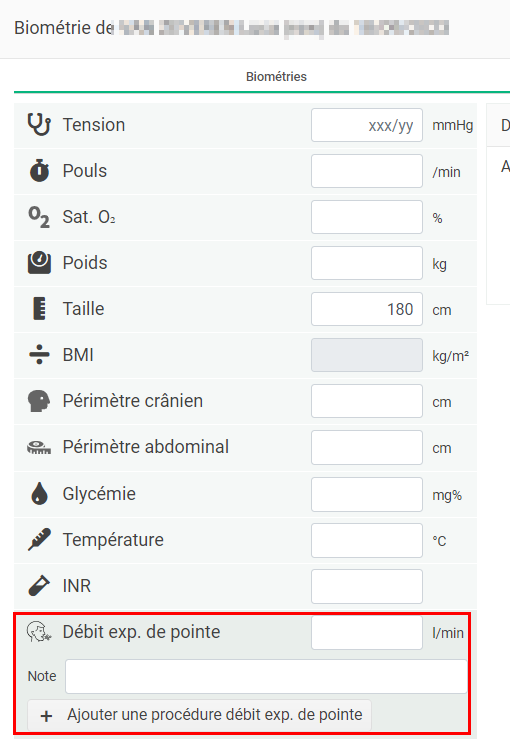510x755 pixels.
Task: Select the Taille field showing 180
Action: pyautogui.click(x=367, y=309)
